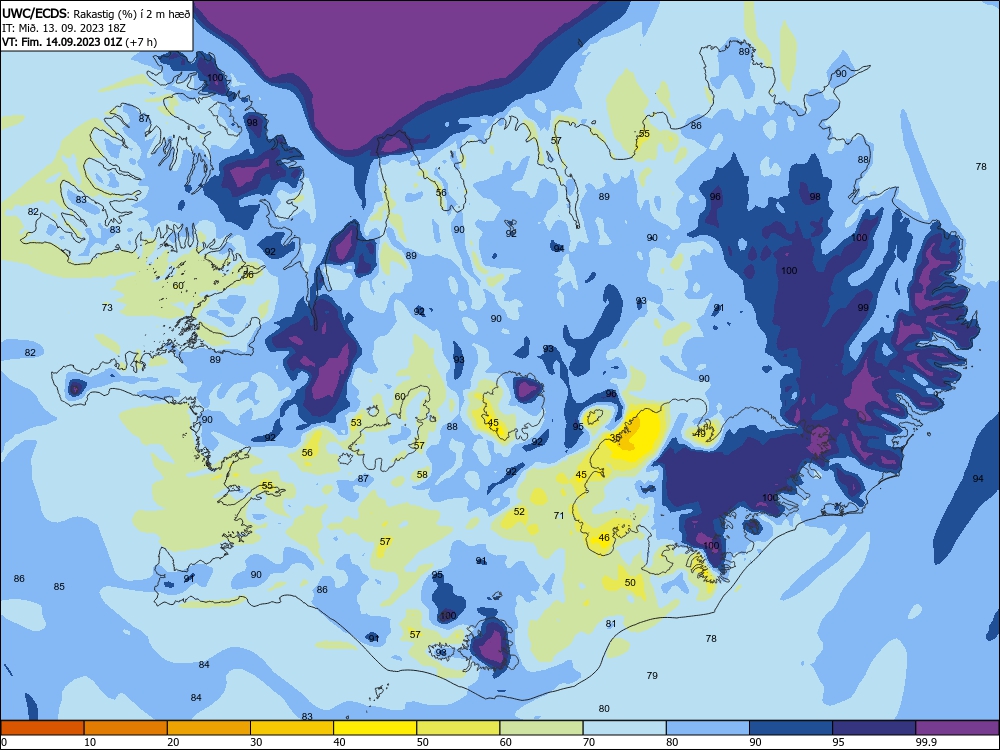Click the map humidity value 52
This screenshot has width=1000, height=750.
(519, 511)
